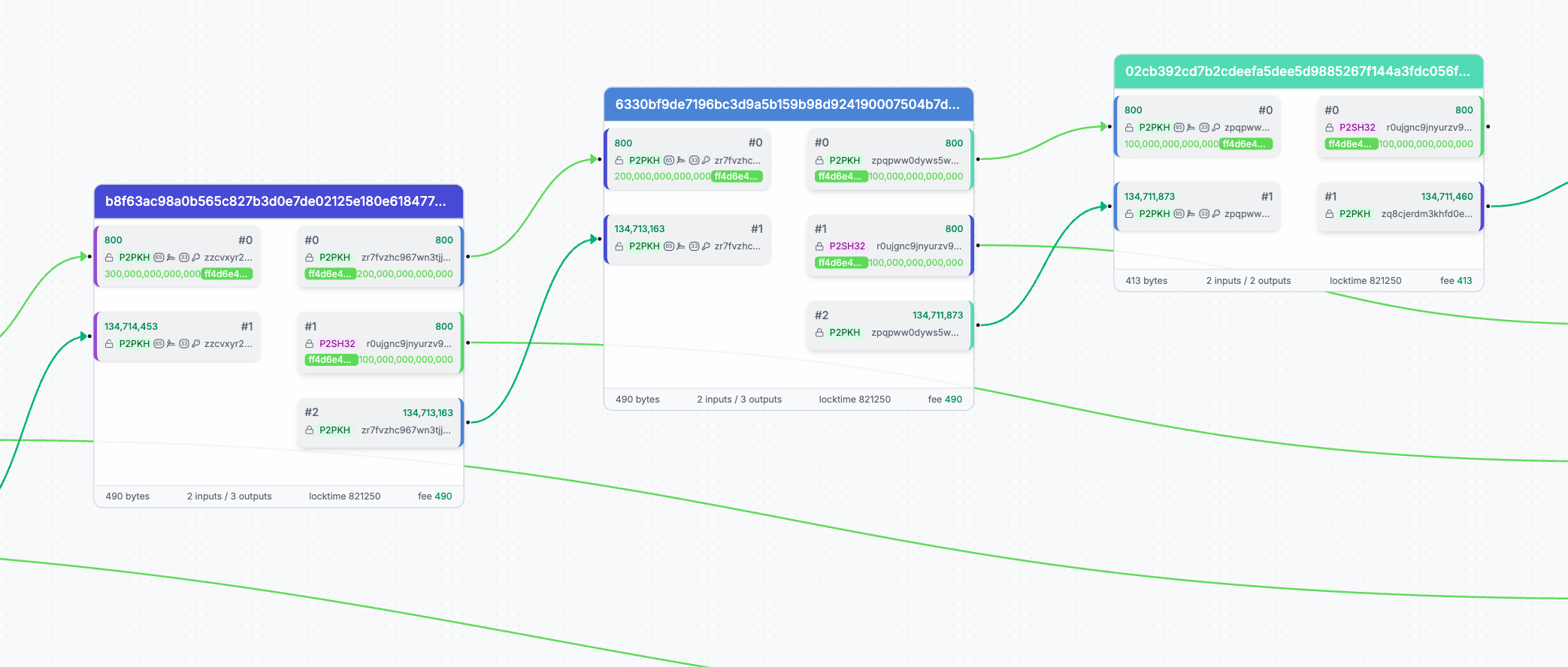Viewport: 1568px width, 667px height.
Task: Click lock icon on 6330bf9 output #0
Action: [x=819, y=161]
